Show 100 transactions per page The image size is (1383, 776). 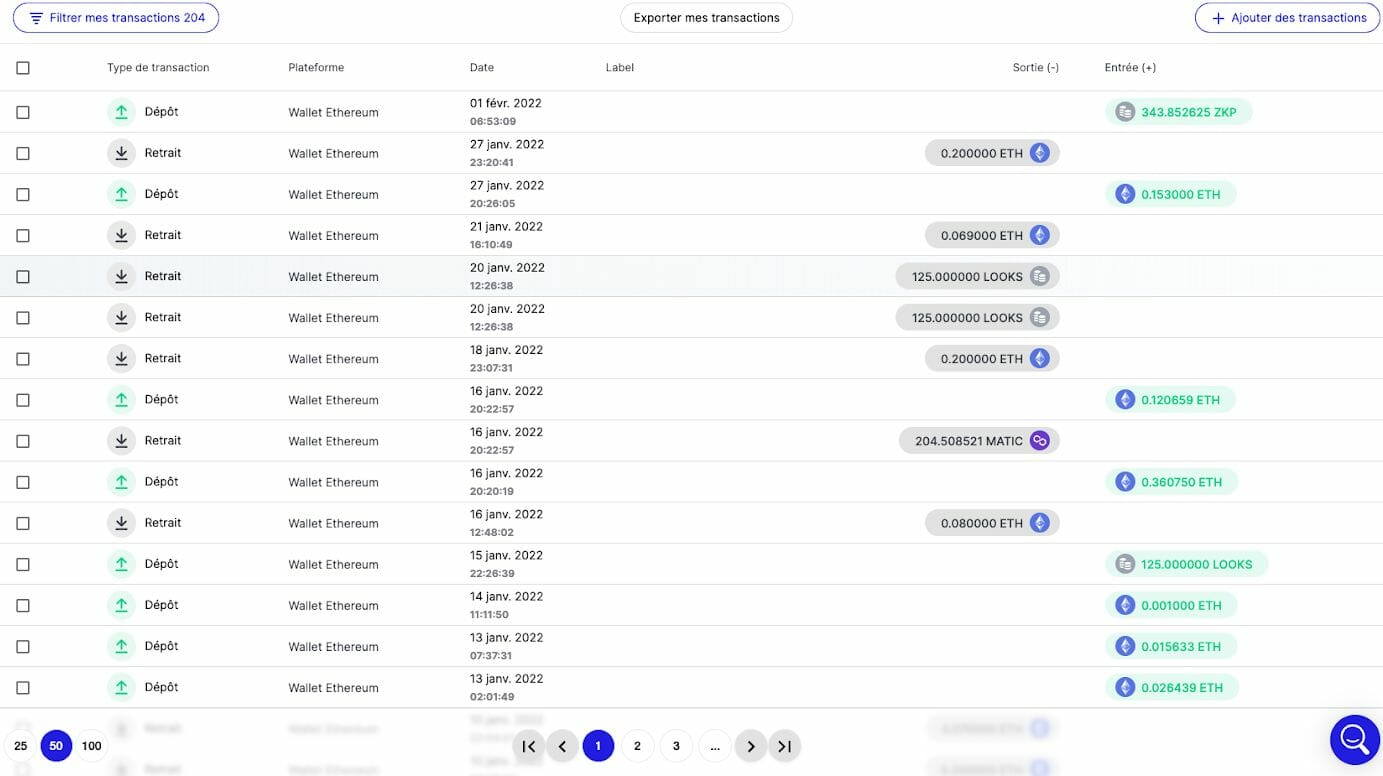pyautogui.click(x=92, y=746)
